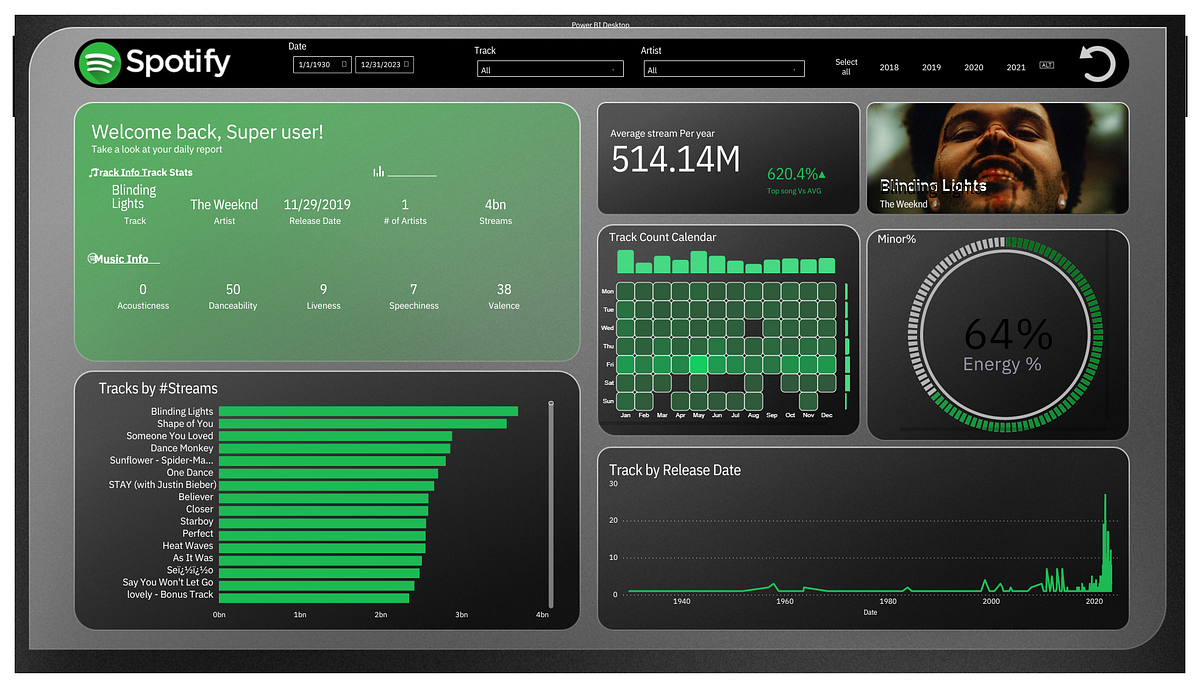Switch to the Music Info view

tap(125, 258)
